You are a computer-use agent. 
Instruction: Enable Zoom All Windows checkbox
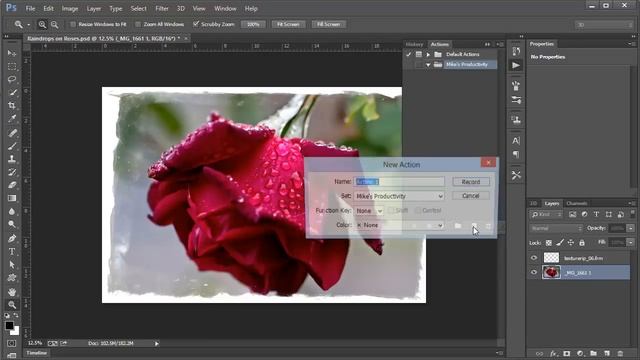(x=138, y=24)
